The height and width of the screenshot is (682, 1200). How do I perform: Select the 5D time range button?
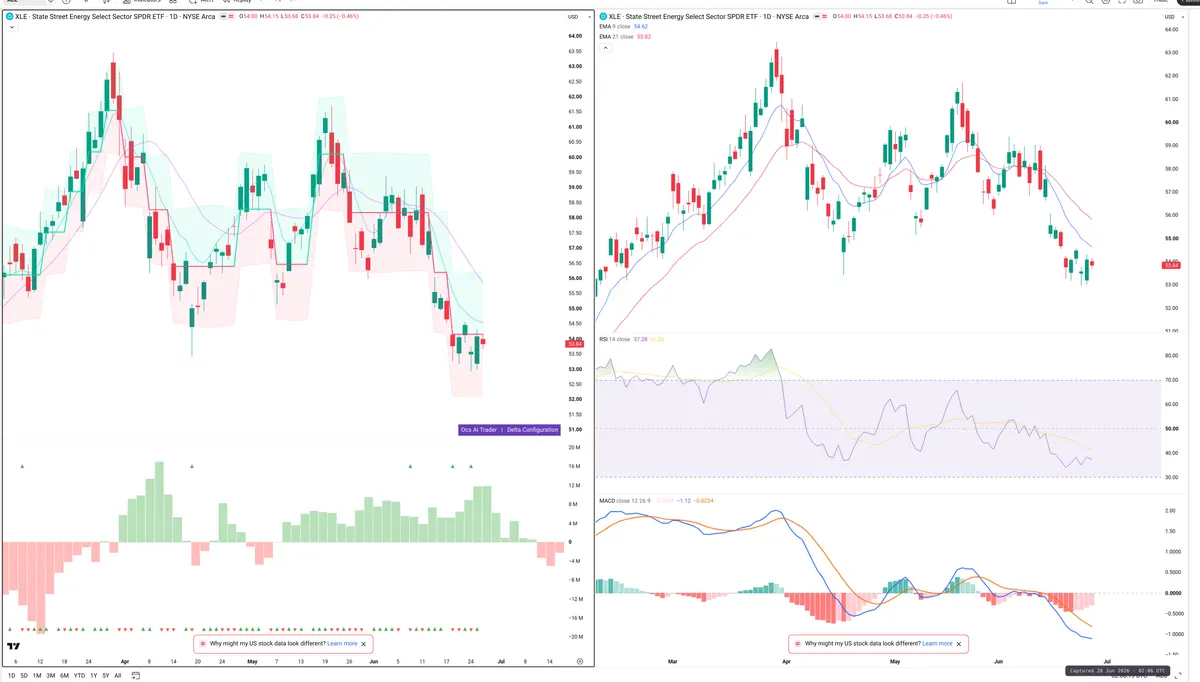coord(24,675)
